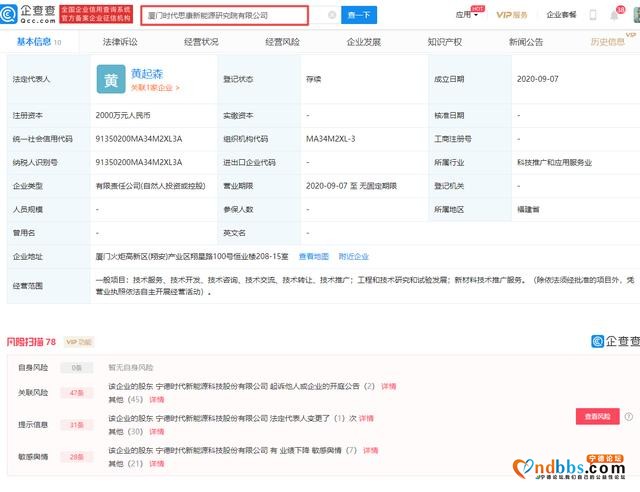Click the 0条 自身风险 count badge
Image resolution: width=640 pixels, height=492 pixels.
(77, 367)
